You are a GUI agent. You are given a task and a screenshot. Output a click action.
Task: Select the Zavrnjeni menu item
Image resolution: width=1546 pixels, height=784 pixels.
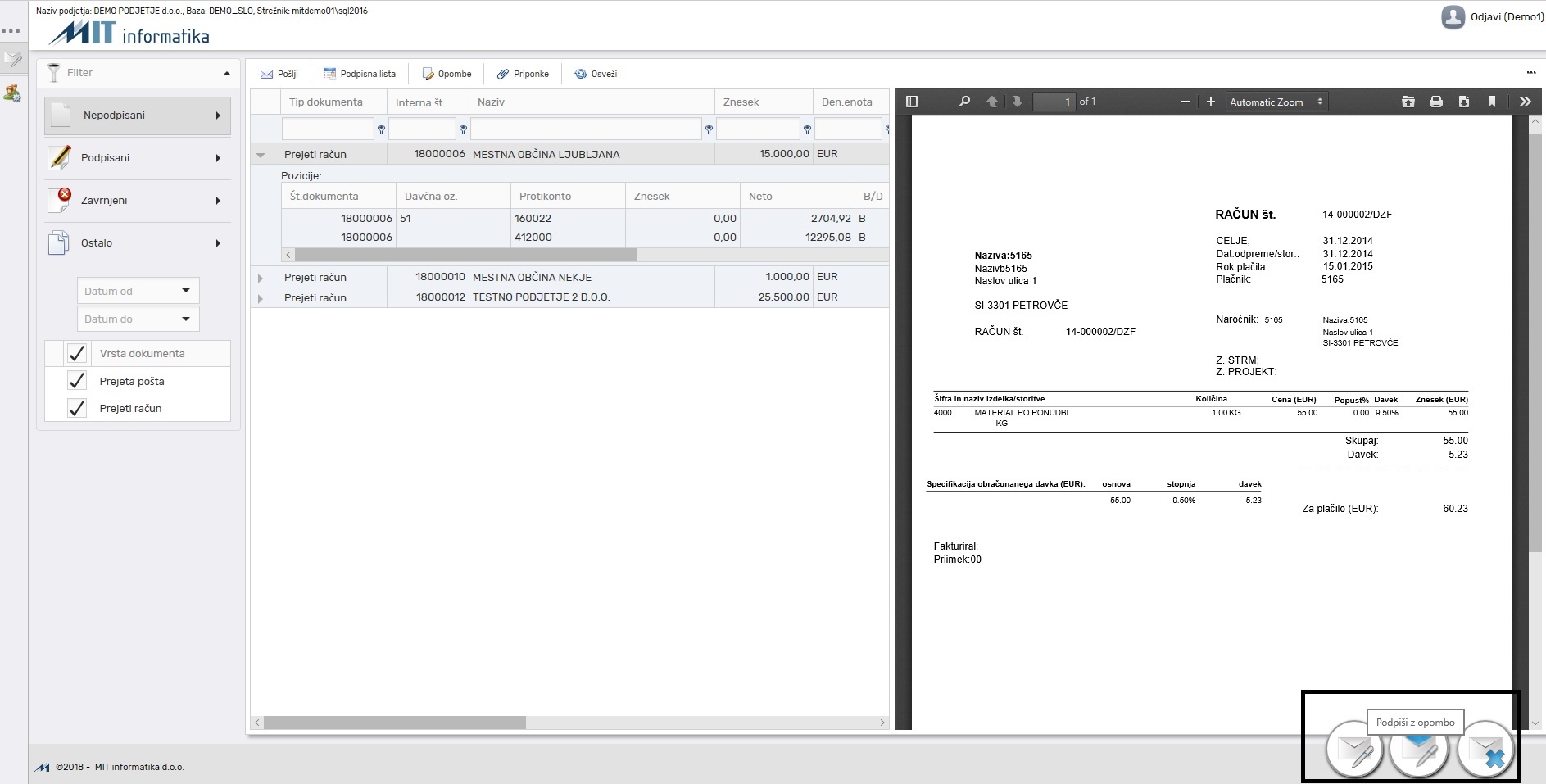(137, 201)
